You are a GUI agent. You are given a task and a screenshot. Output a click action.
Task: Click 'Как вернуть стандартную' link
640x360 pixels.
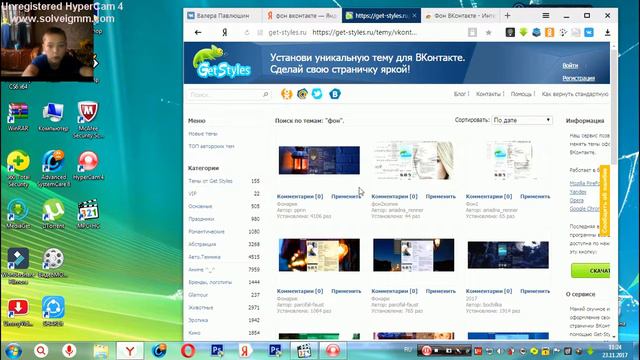point(575,94)
